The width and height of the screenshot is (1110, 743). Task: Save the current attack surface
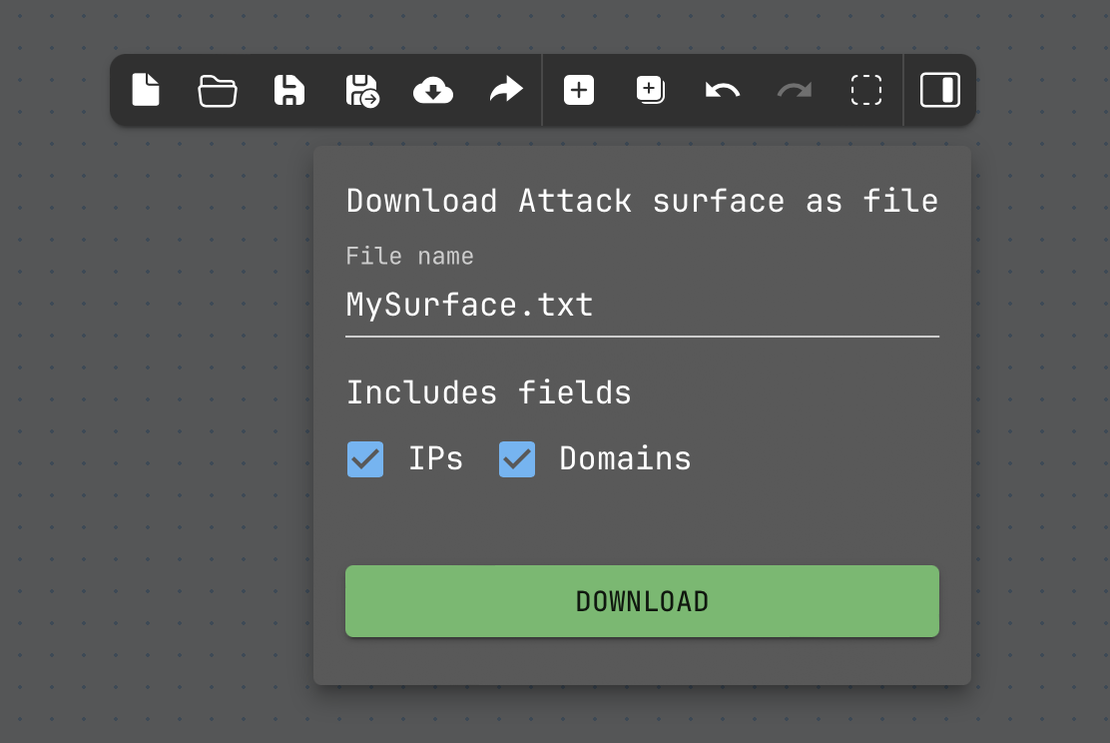[289, 89]
